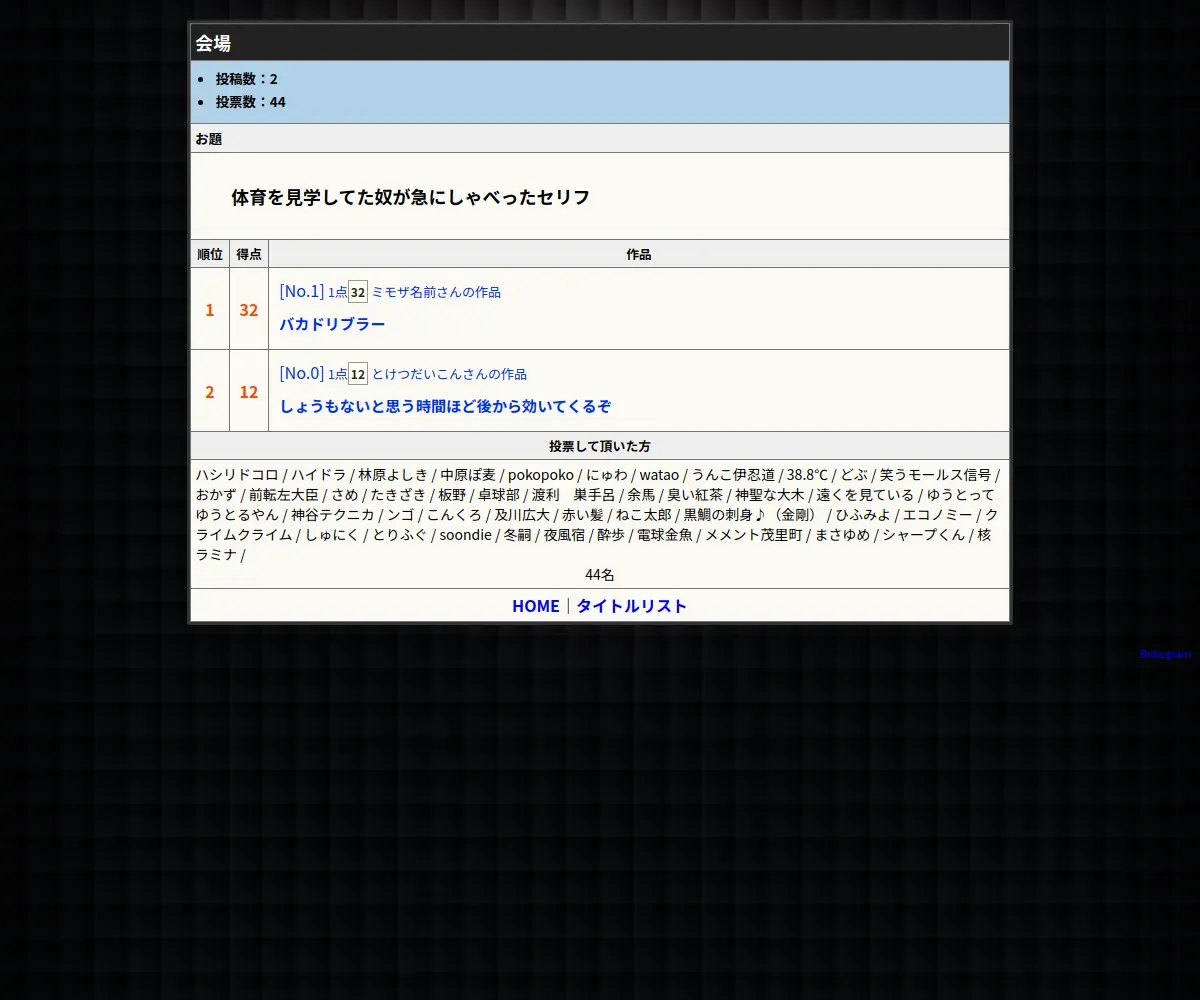Click voter name pokopoko
The width and height of the screenshot is (1200, 1000).
click(541, 475)
